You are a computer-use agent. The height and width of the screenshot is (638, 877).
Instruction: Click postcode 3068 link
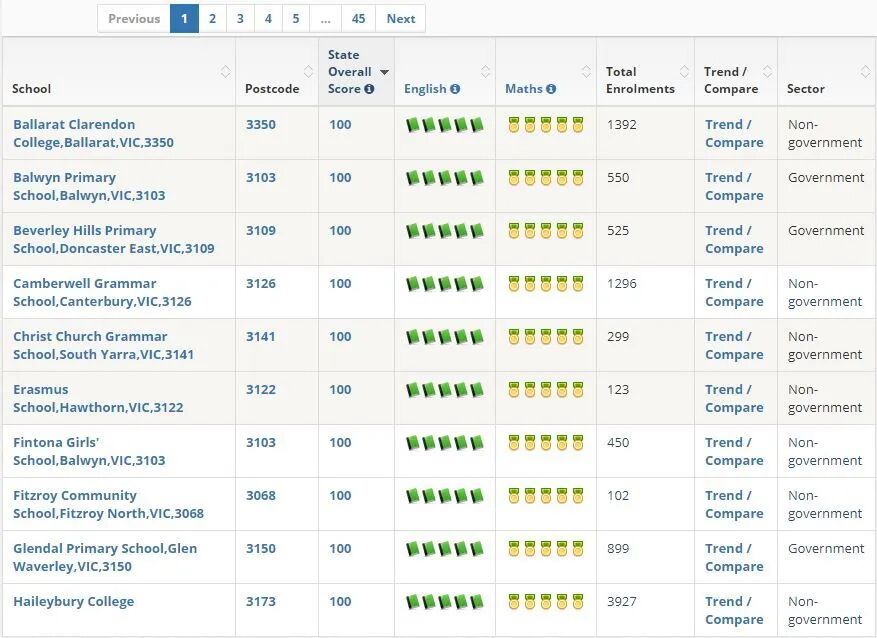261,495
